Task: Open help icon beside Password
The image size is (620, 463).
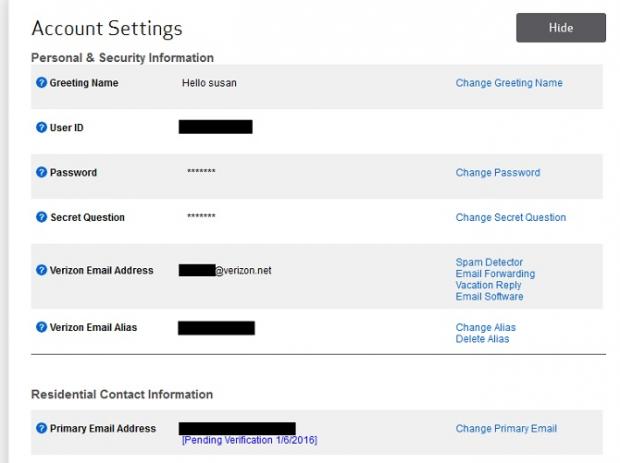Action: click(x=42, y=172)
